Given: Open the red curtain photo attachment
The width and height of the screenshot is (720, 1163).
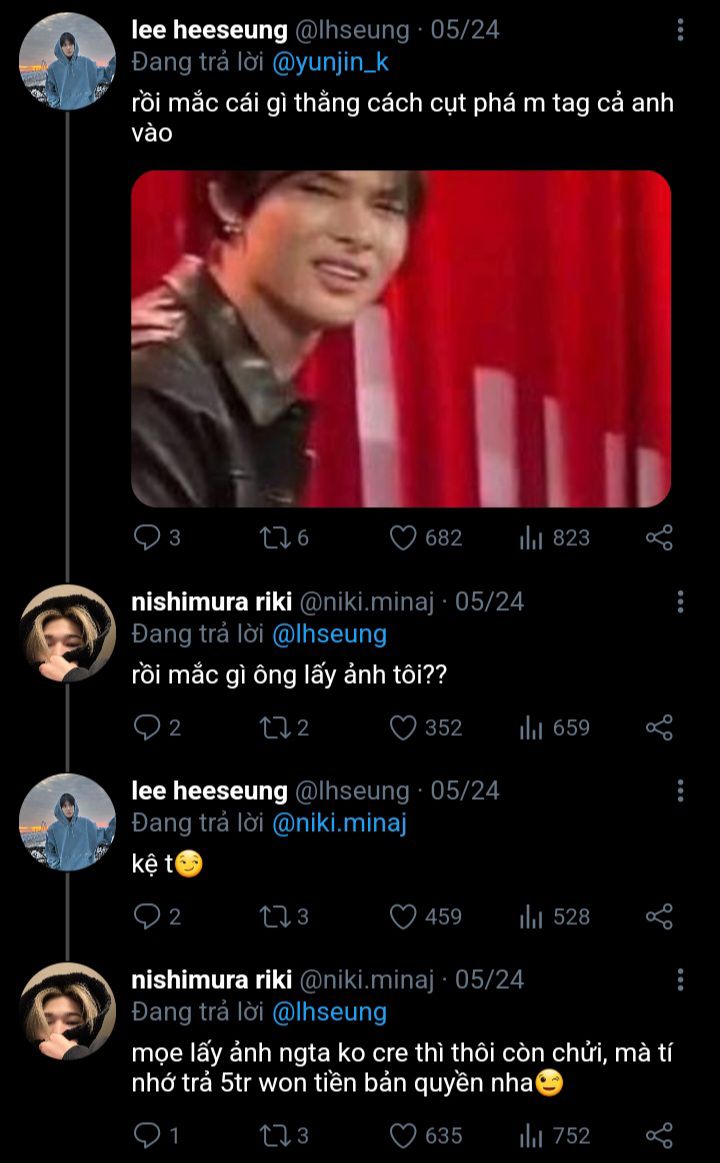Looking at the screenshot, I should [x=401, y=339].
